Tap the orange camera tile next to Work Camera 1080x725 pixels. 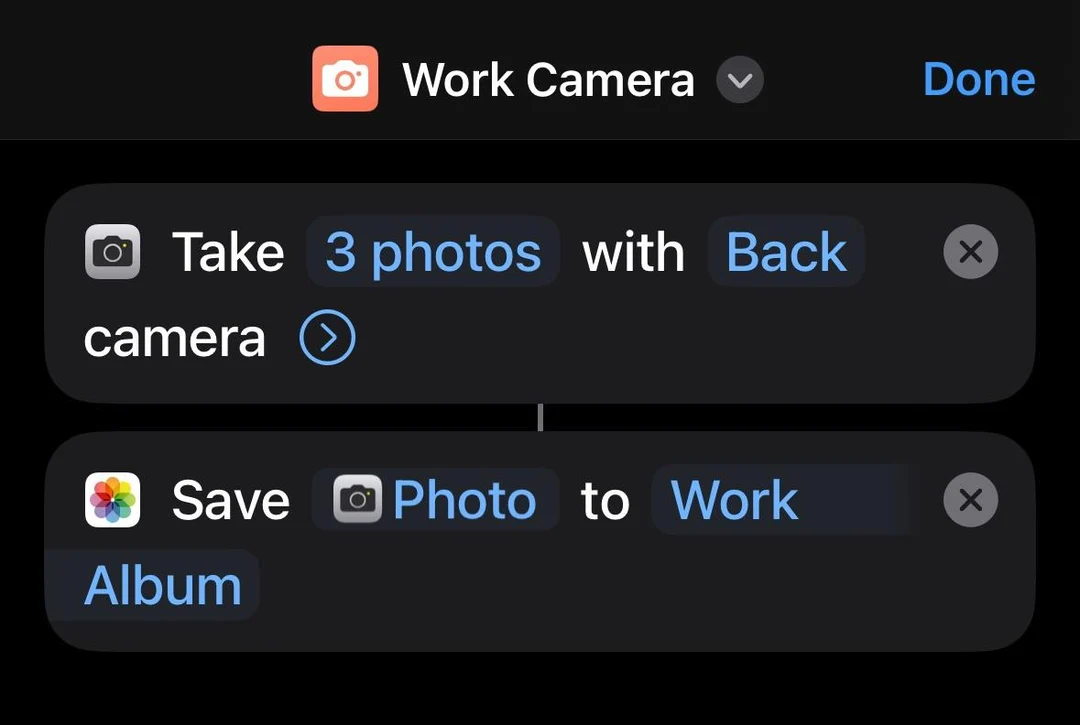point(345,78)
